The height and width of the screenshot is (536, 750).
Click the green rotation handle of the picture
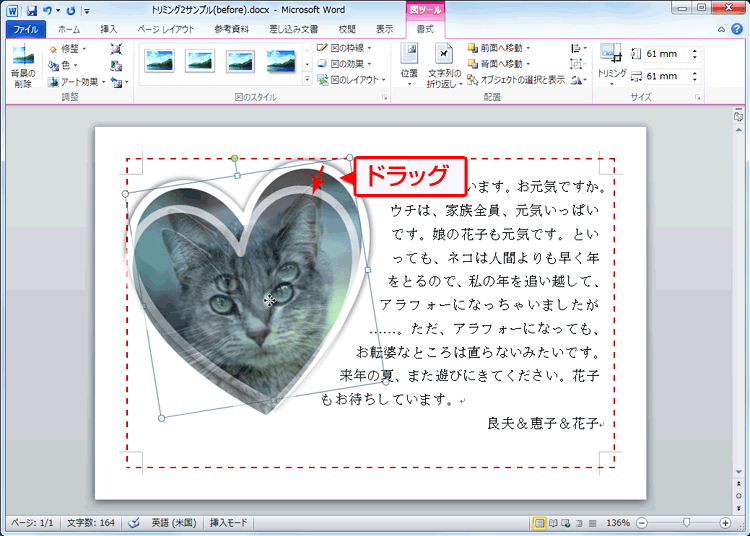coord(234,158)
